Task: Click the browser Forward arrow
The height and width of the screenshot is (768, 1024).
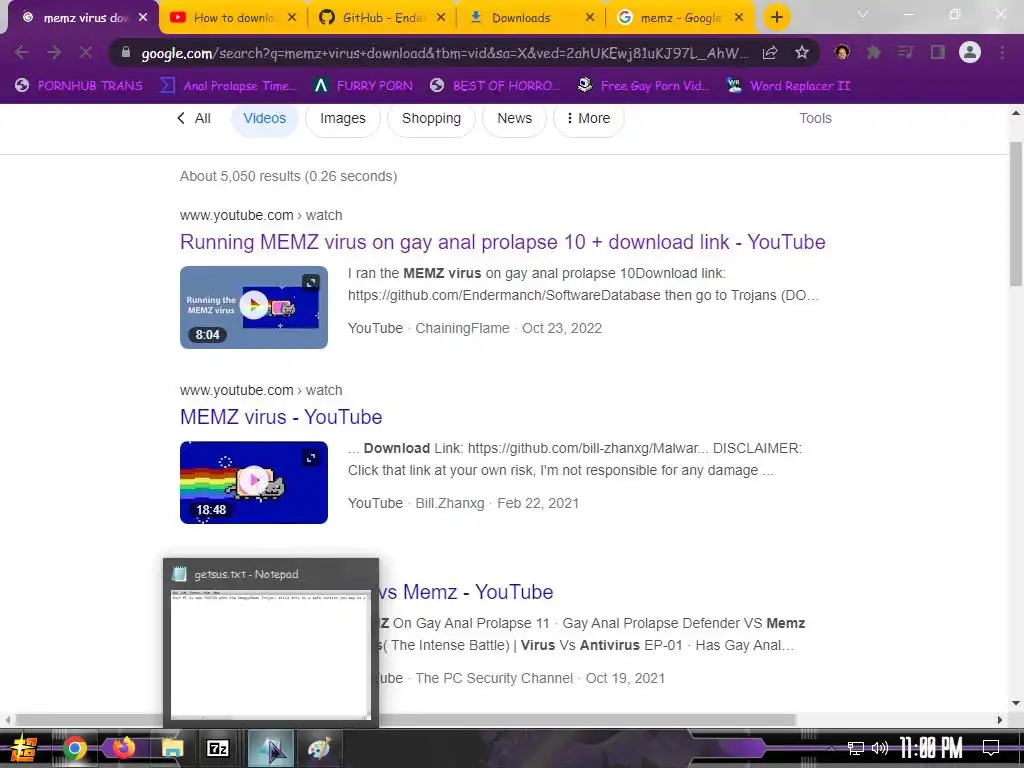Action: click(x=54, y=52)
